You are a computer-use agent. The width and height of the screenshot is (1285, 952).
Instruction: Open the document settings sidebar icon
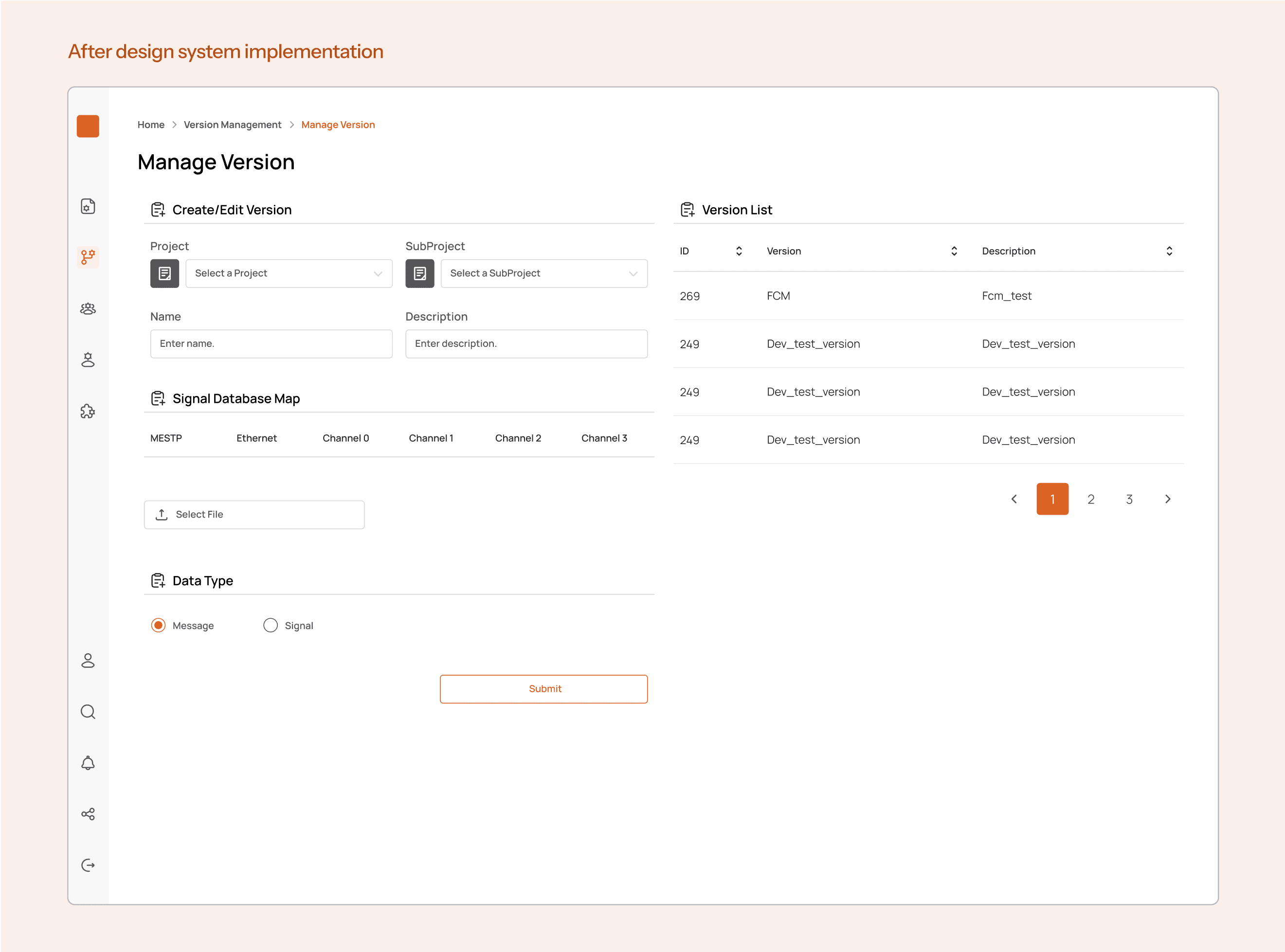[x=88, y=206]
